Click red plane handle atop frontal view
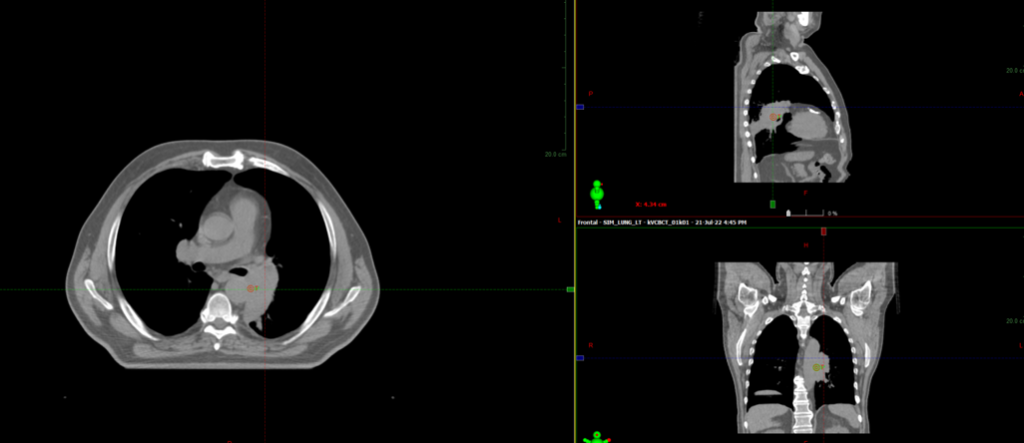This screenshot has height=443, width=1024. click(824, 231)
